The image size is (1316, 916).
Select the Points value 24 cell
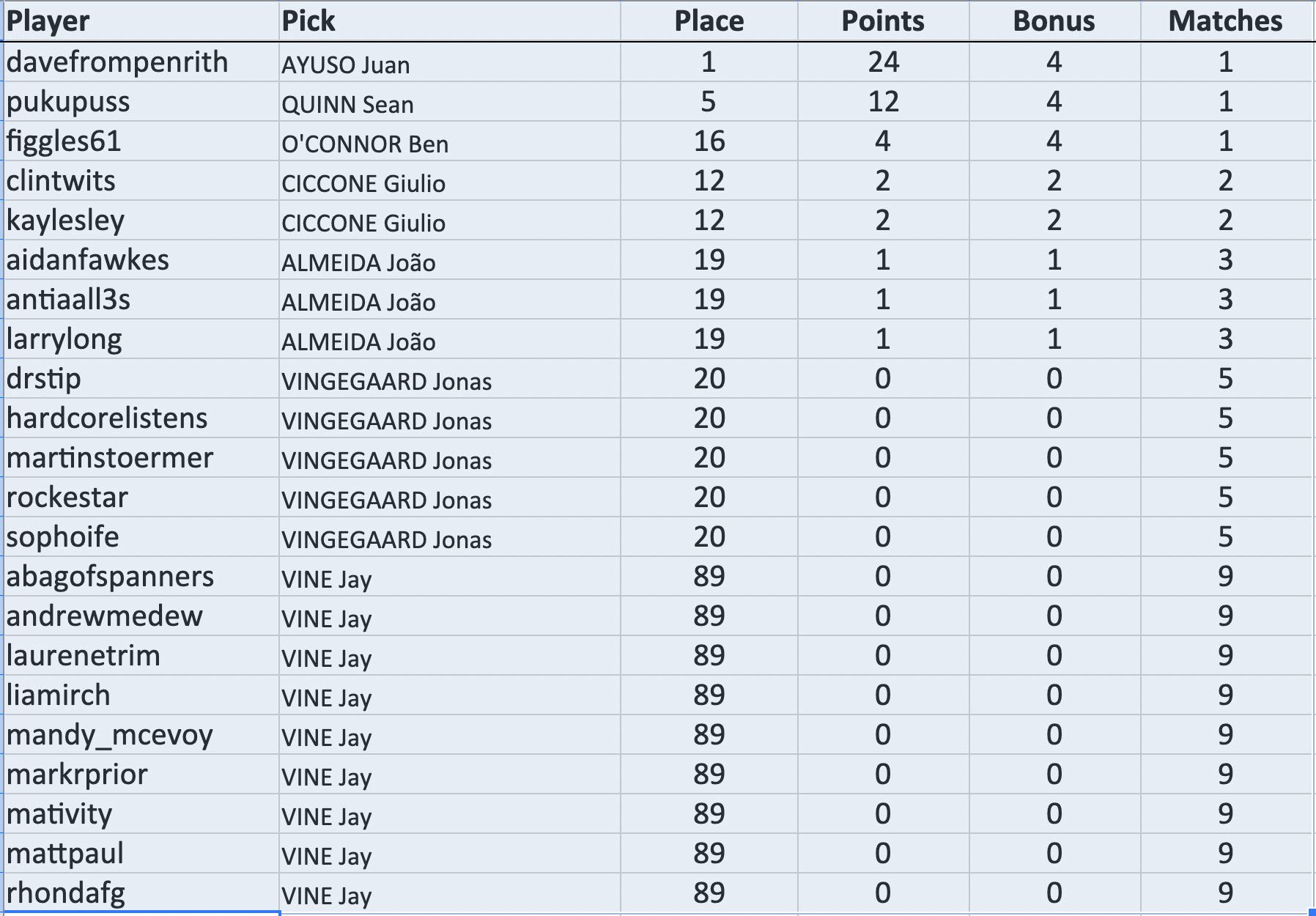coord(883,62)
